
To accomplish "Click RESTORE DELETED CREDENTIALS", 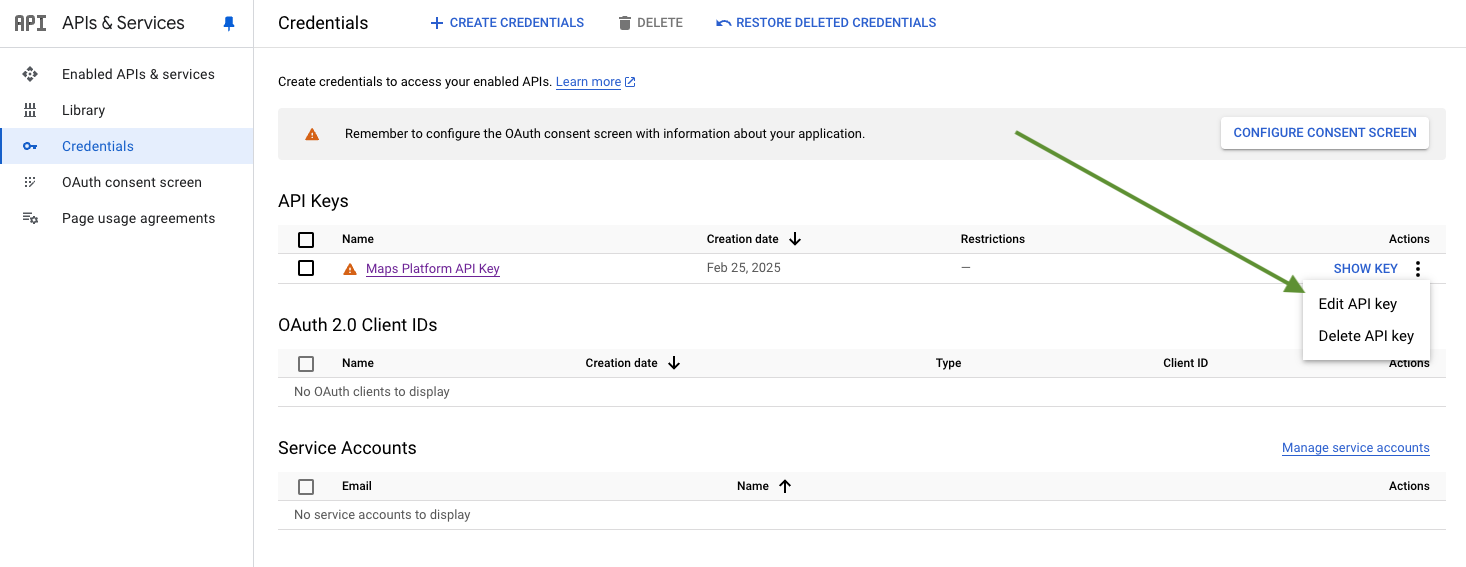I will [826, 23].
